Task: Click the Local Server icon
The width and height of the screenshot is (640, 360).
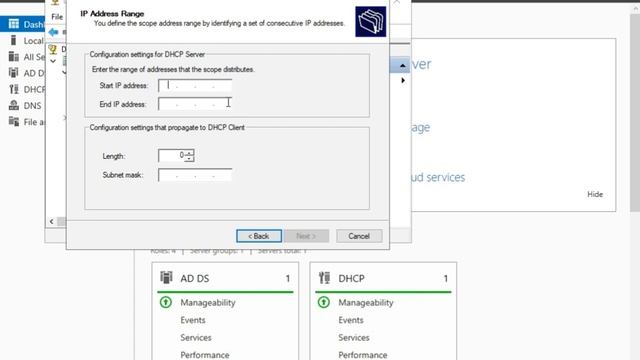Action: (13, 40)
